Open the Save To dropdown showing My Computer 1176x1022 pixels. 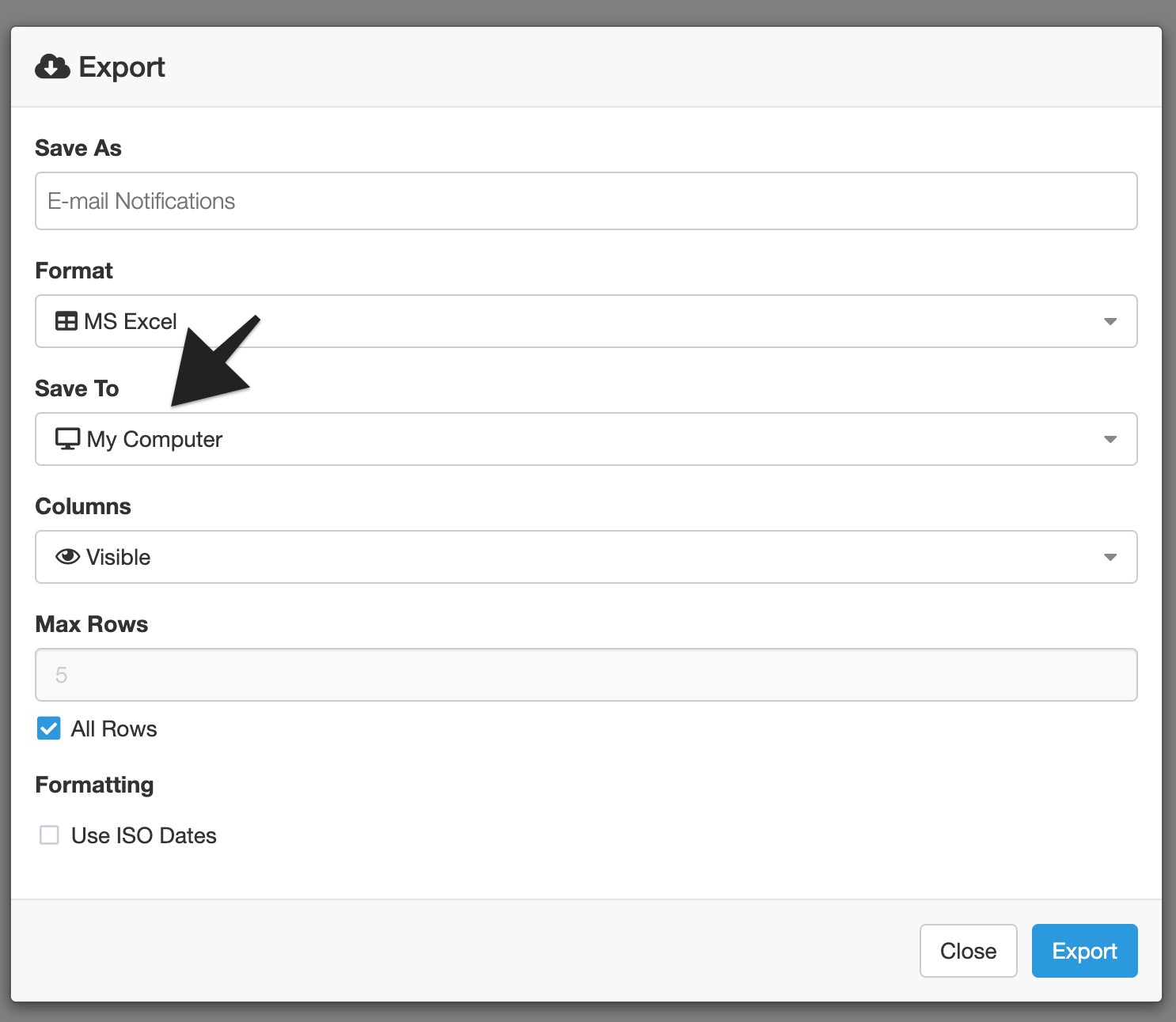(586, 439)
